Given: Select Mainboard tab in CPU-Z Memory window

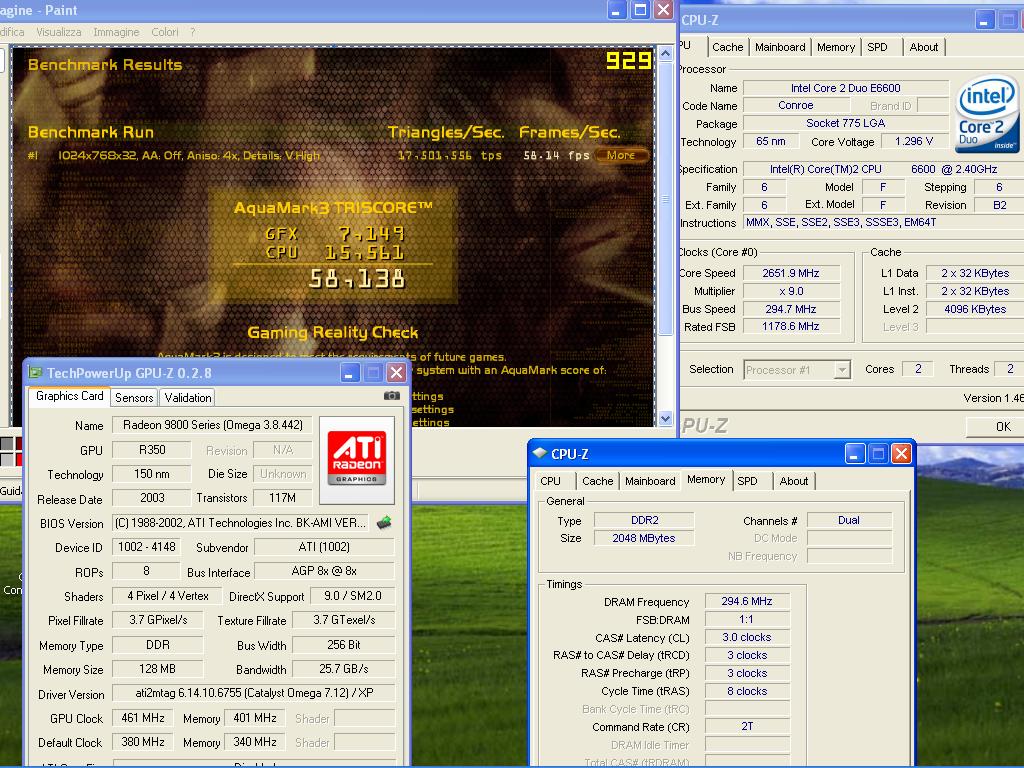Looking at the screenshot, I should point(650,481).
